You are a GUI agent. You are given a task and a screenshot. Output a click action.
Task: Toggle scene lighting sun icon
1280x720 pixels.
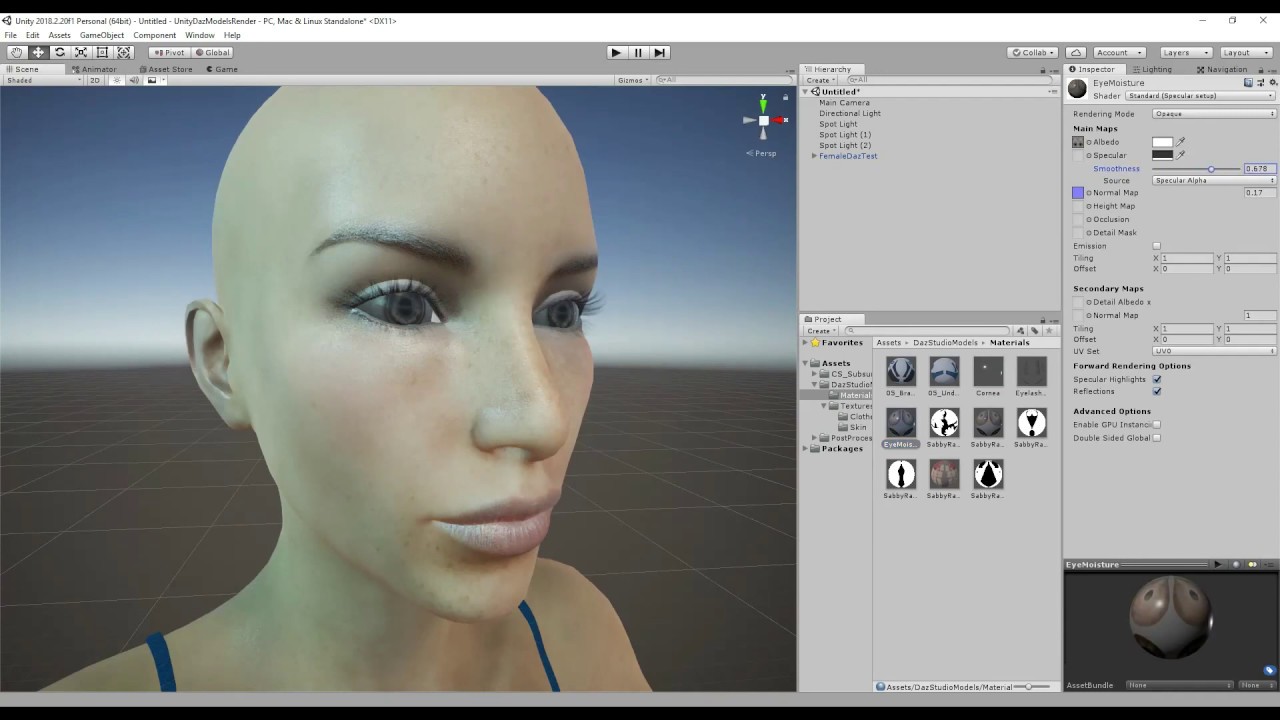117,80
